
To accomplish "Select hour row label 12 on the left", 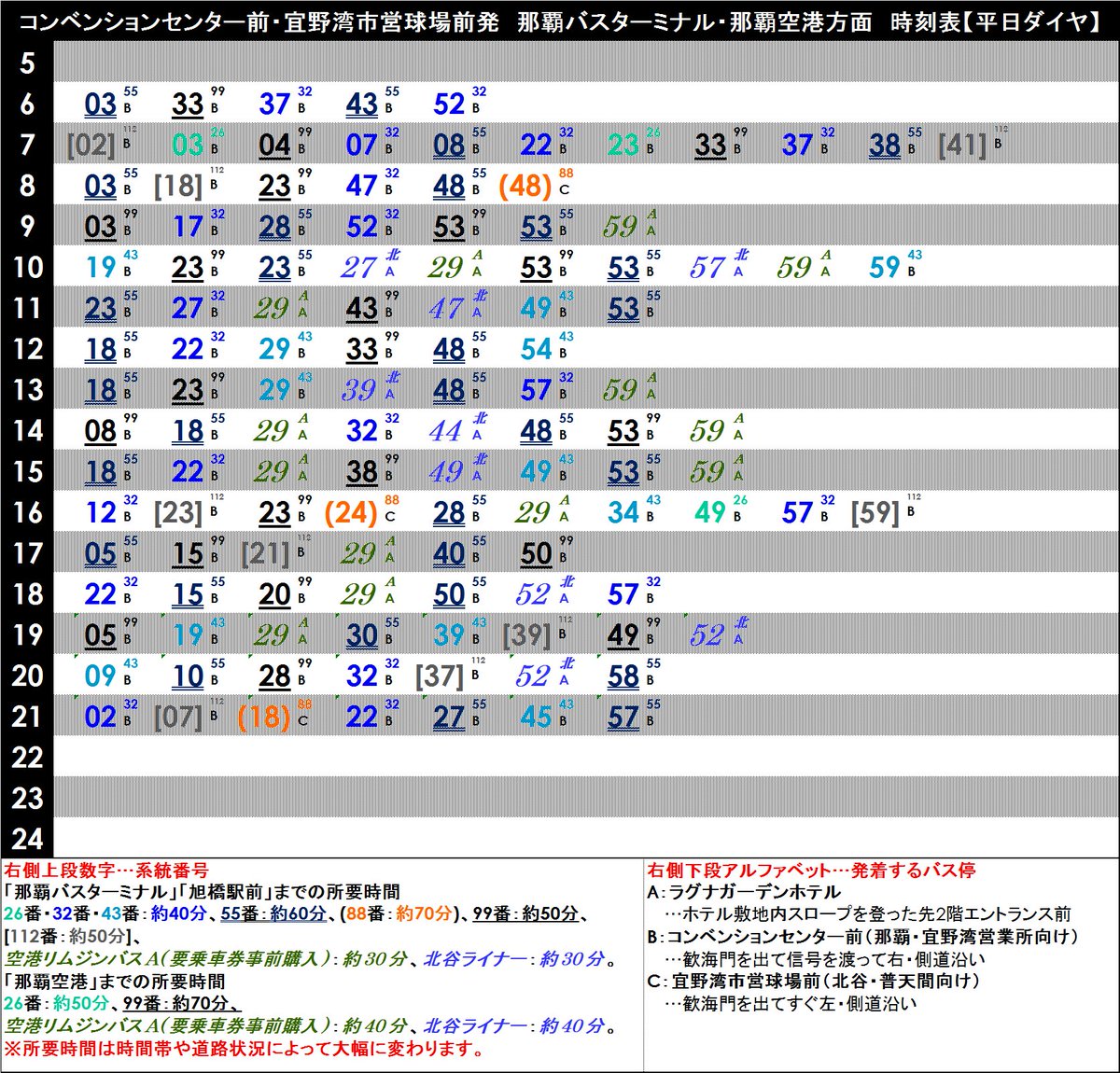I will click(28, 349).
